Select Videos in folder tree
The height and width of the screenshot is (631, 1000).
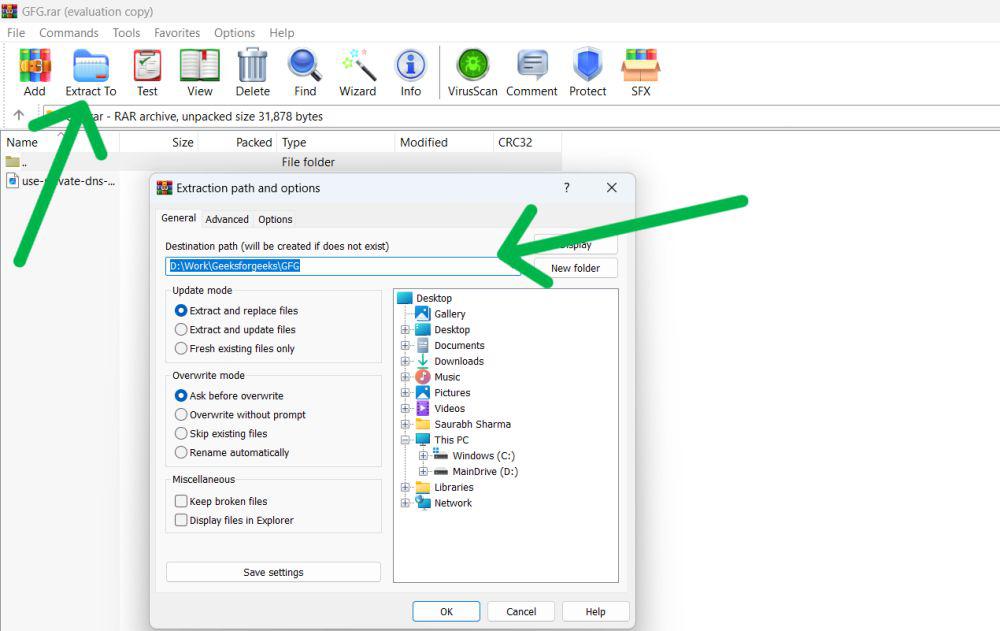point(450,408)
